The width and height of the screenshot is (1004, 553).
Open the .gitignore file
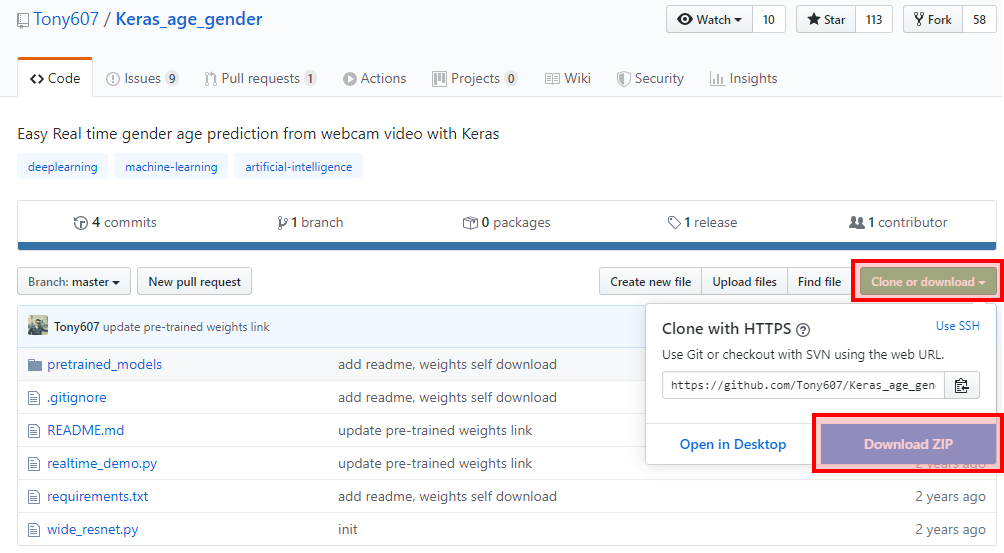coord(77,397)
